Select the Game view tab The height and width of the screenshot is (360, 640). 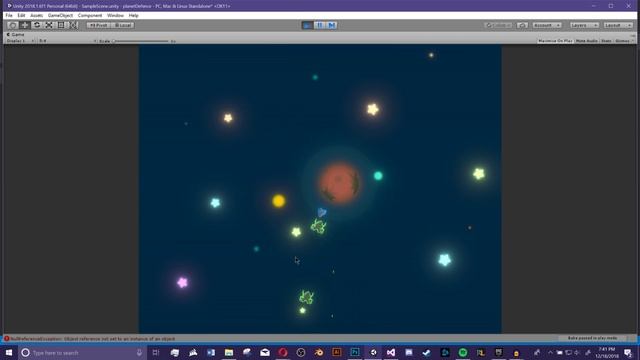(x=16, y=35)
